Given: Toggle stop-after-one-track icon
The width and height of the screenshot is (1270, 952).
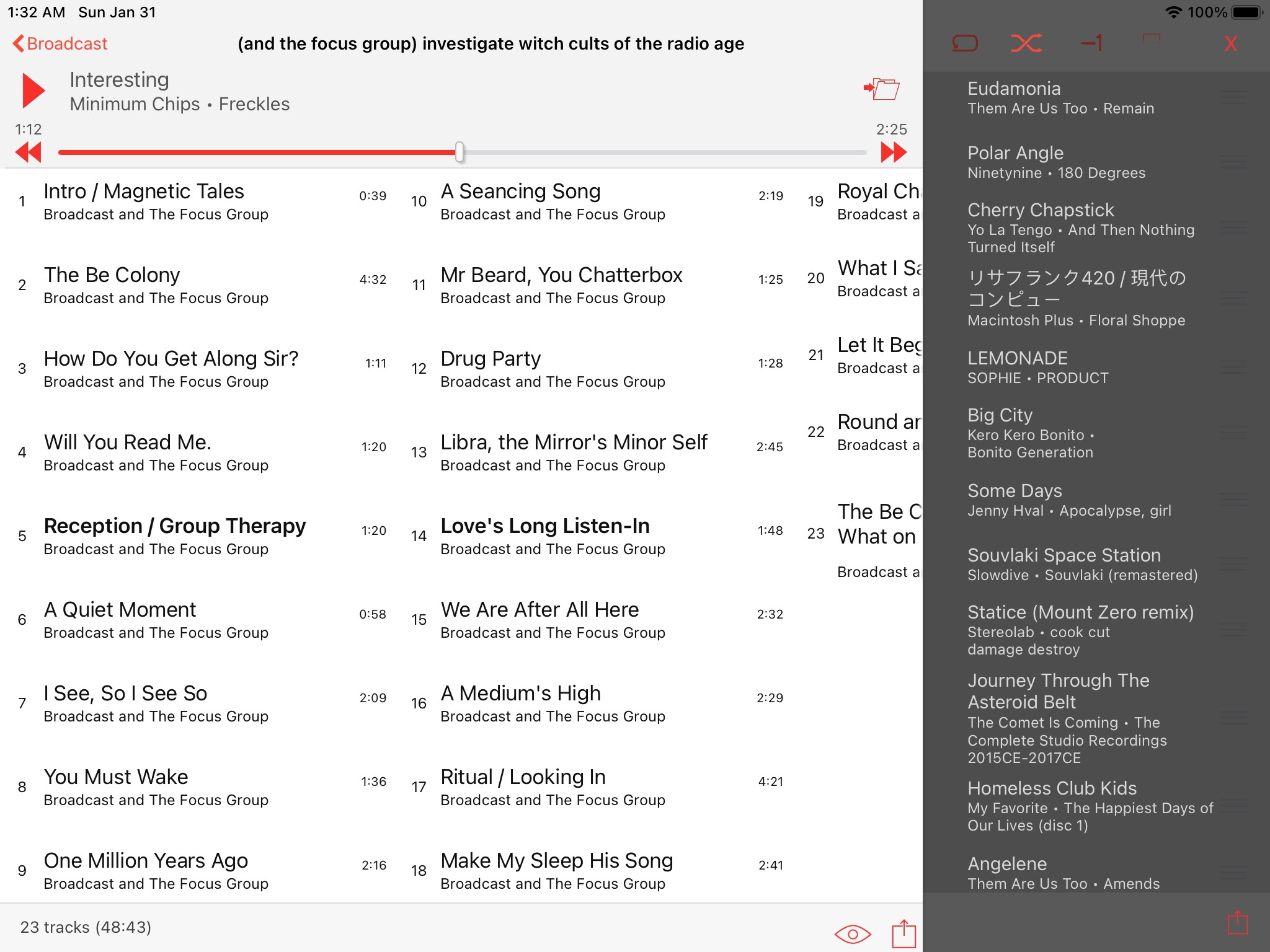Looking at the screenshot, I should (1092, 43).
